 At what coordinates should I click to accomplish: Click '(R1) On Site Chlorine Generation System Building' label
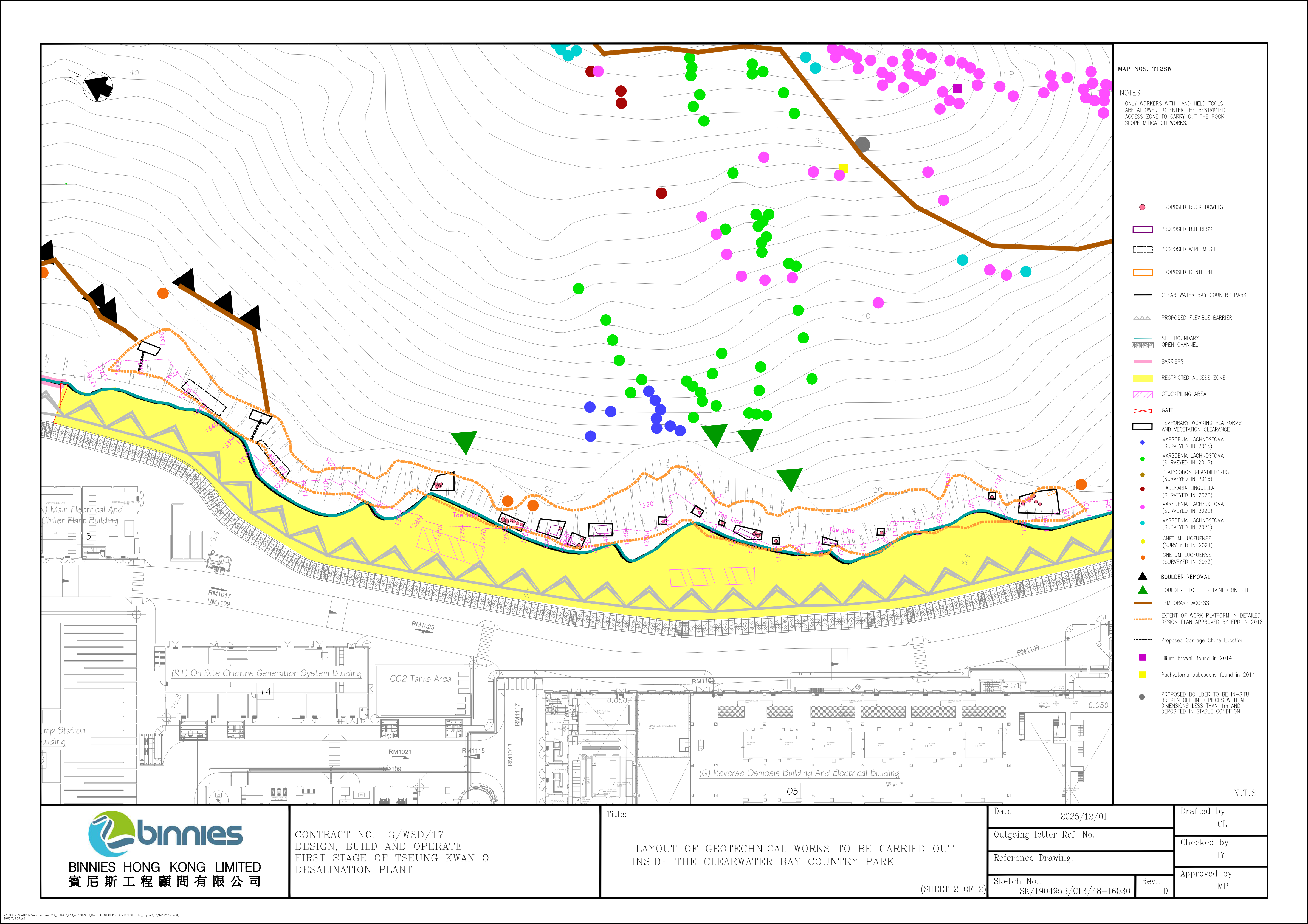[x=267, y=673]
